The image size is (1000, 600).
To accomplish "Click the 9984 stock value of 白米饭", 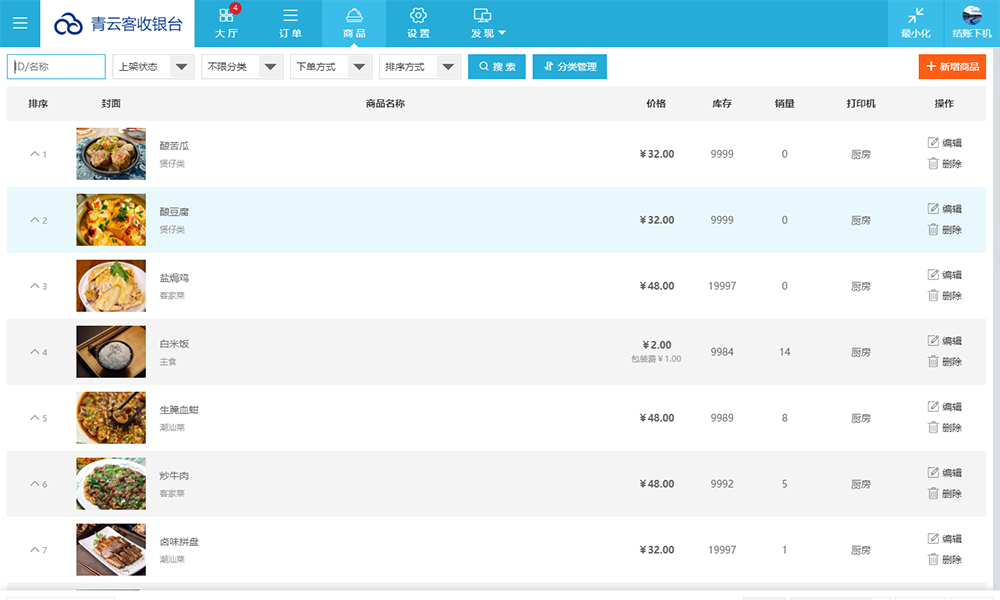I will (722, 352).
